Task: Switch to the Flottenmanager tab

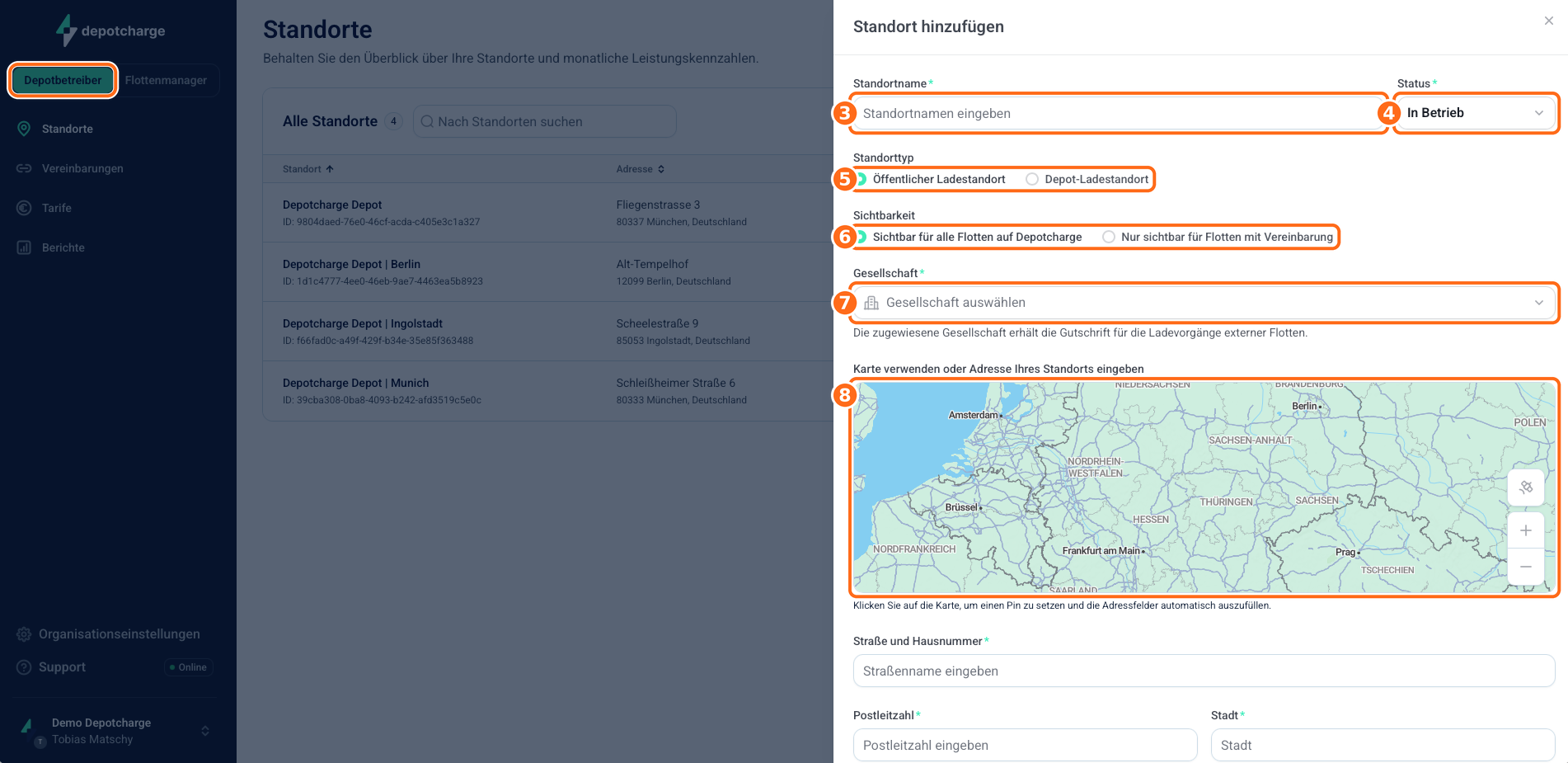Action: click(x=166, y=80)
